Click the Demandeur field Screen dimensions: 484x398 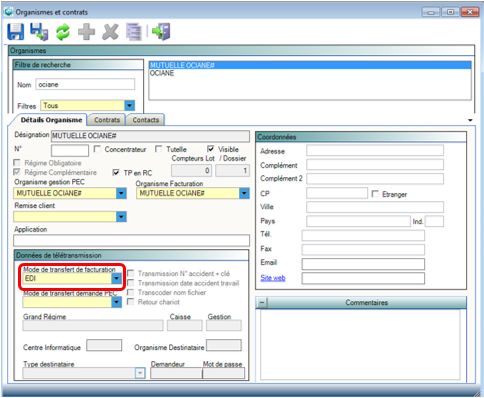click(x=176, y=373)
